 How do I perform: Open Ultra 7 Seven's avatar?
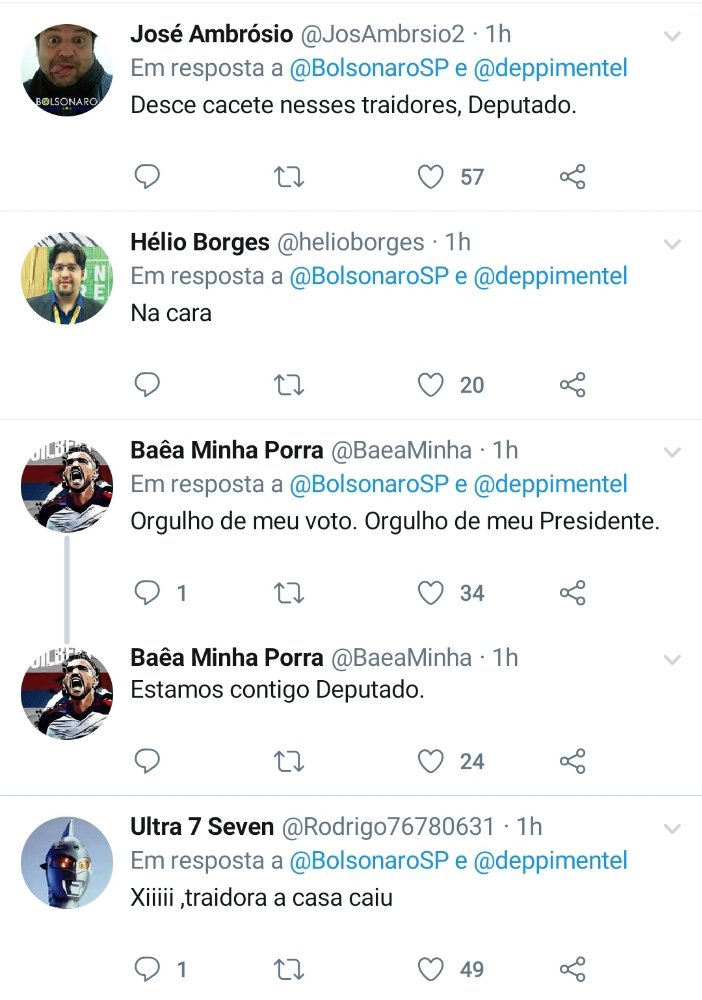(67, 863)
